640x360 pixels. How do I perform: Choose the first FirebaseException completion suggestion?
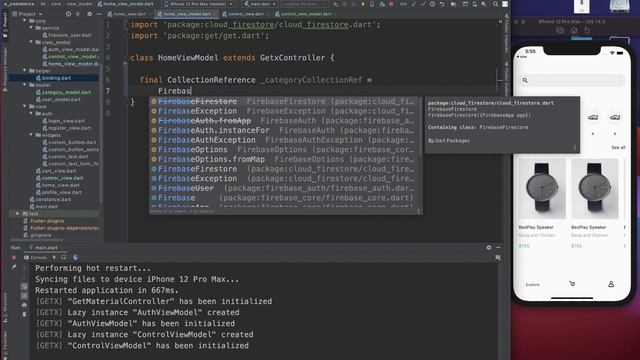pyautogui.click(x=284, y=111)
